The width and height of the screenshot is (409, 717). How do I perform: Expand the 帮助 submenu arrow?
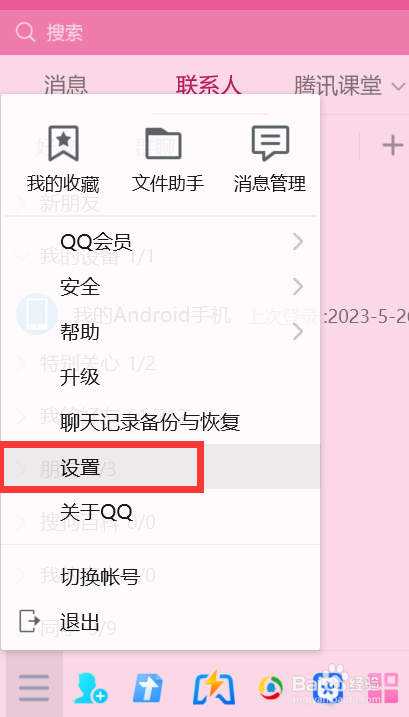click(298, 332)
